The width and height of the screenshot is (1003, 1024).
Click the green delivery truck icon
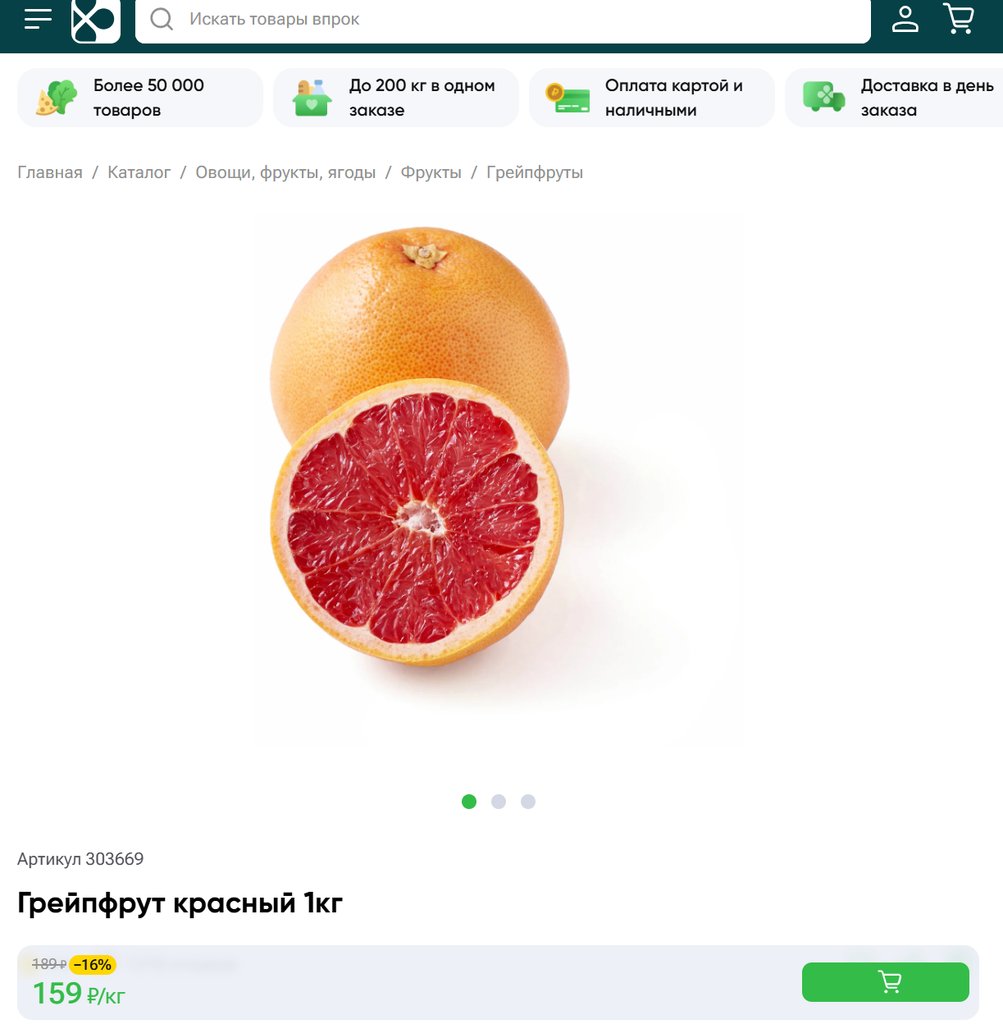click(x=823, y=97)
